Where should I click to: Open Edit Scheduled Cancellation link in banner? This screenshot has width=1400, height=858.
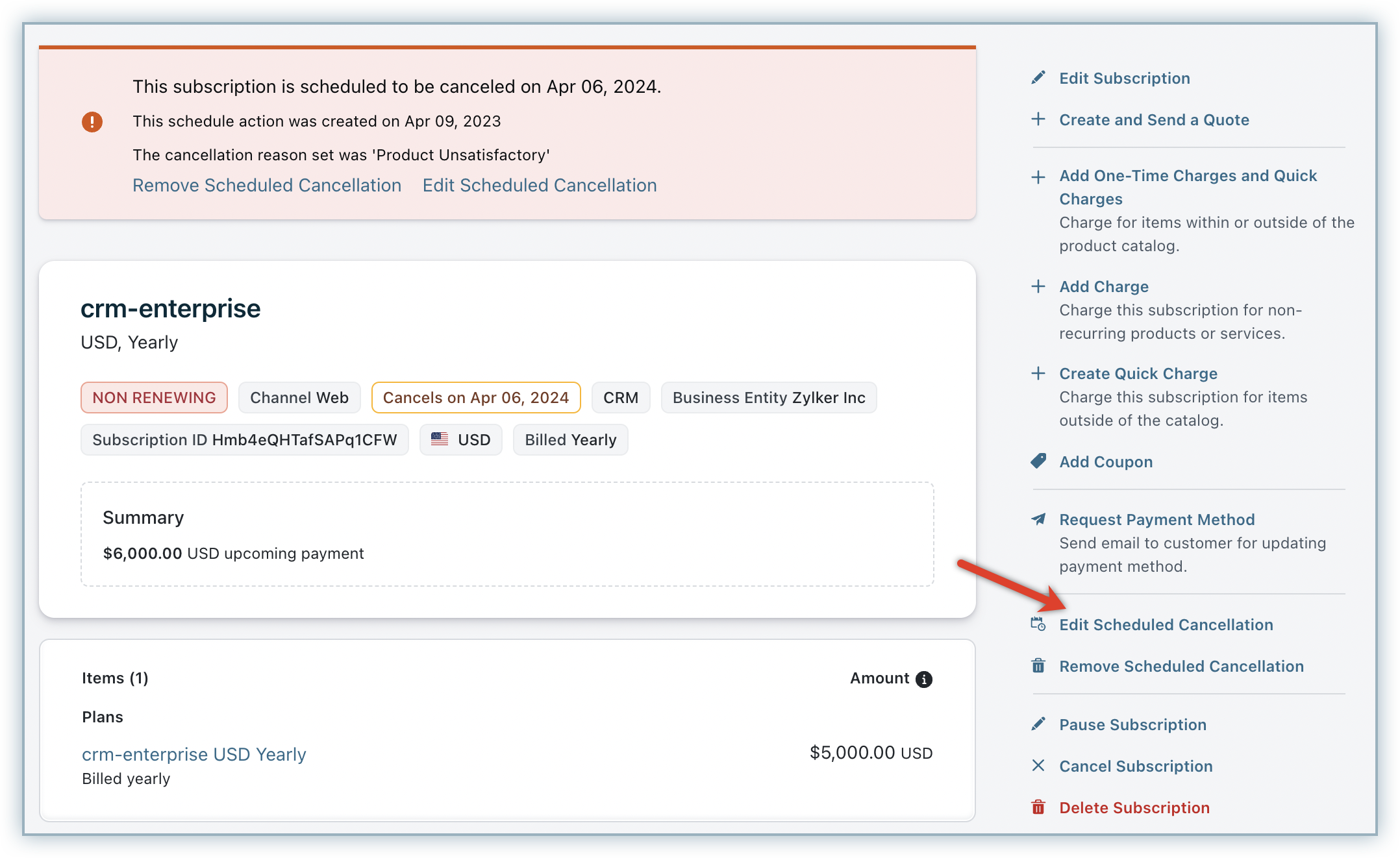(x=539, y=186)
